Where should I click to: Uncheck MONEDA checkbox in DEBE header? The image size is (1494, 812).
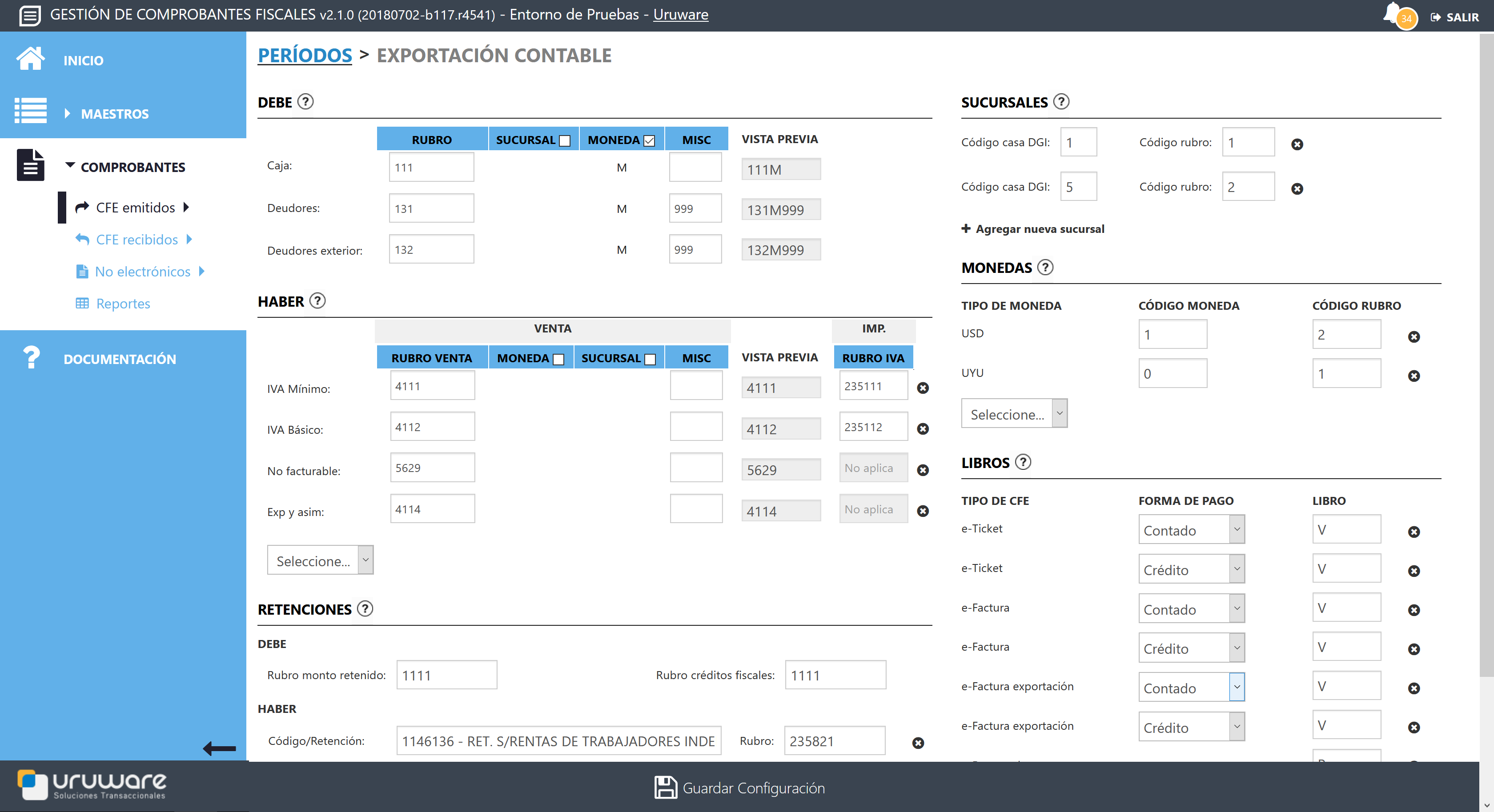(649, 141)
